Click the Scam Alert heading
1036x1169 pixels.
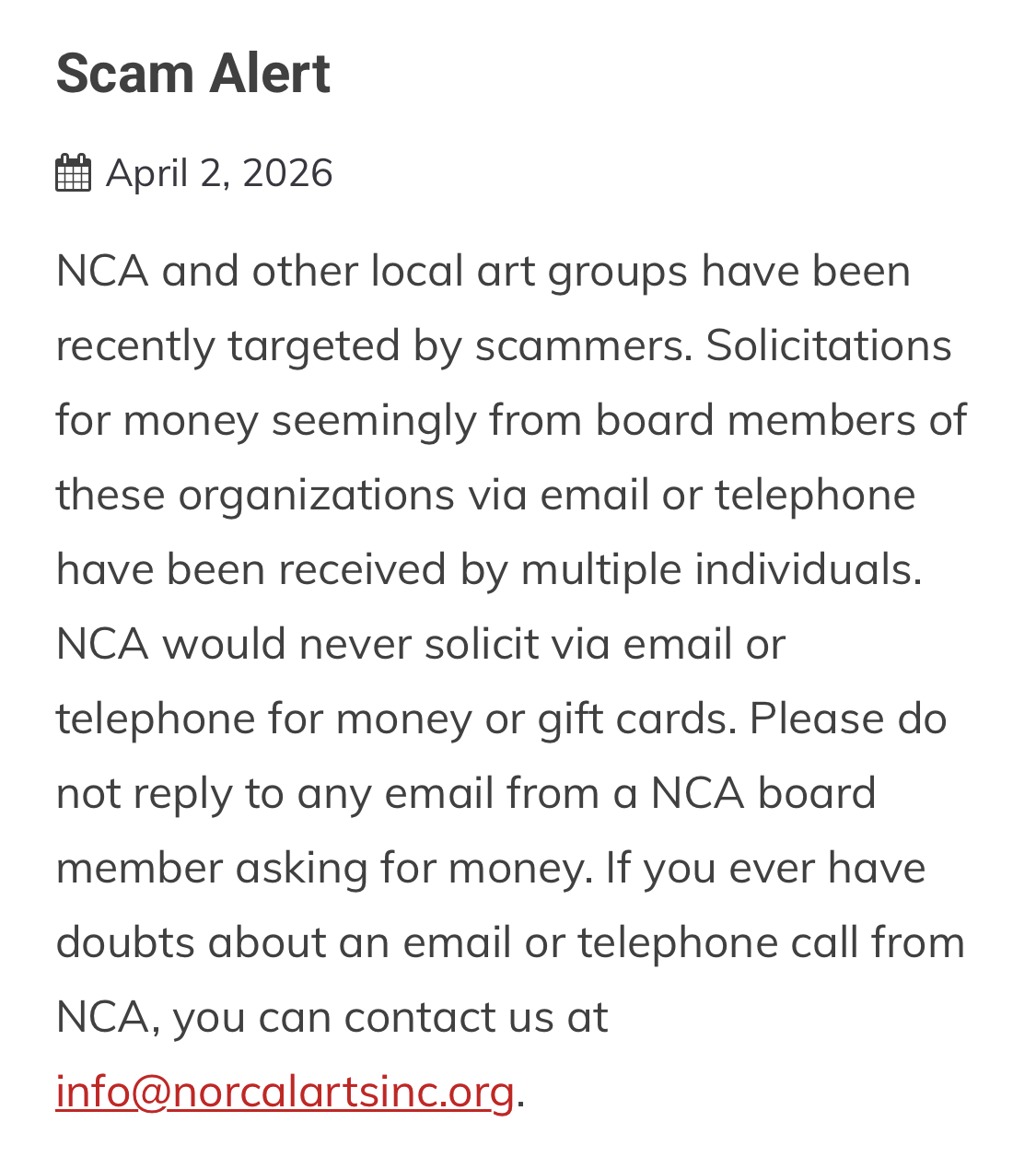click(192, 74)
